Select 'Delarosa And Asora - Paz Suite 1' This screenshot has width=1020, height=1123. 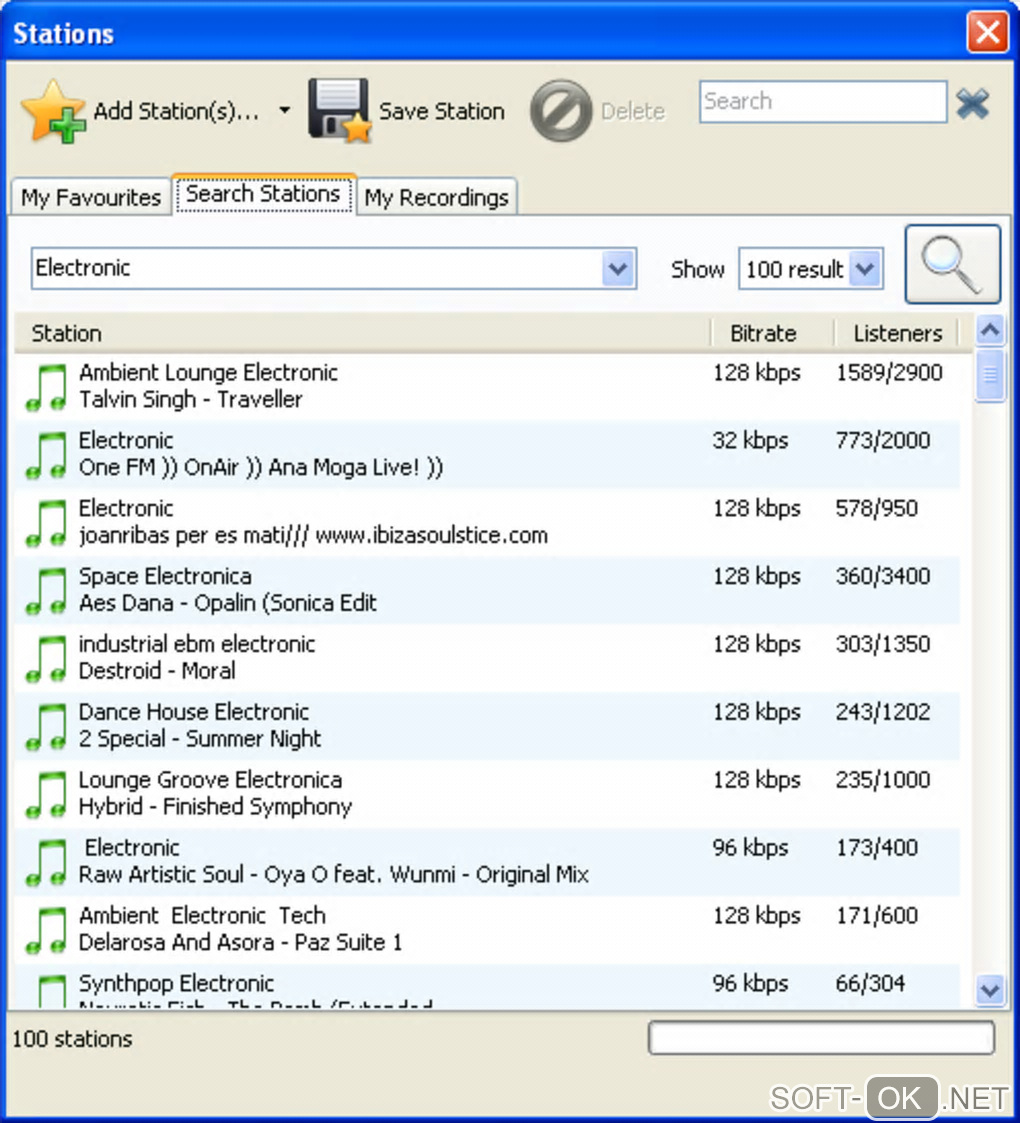(x=240, y=942)
